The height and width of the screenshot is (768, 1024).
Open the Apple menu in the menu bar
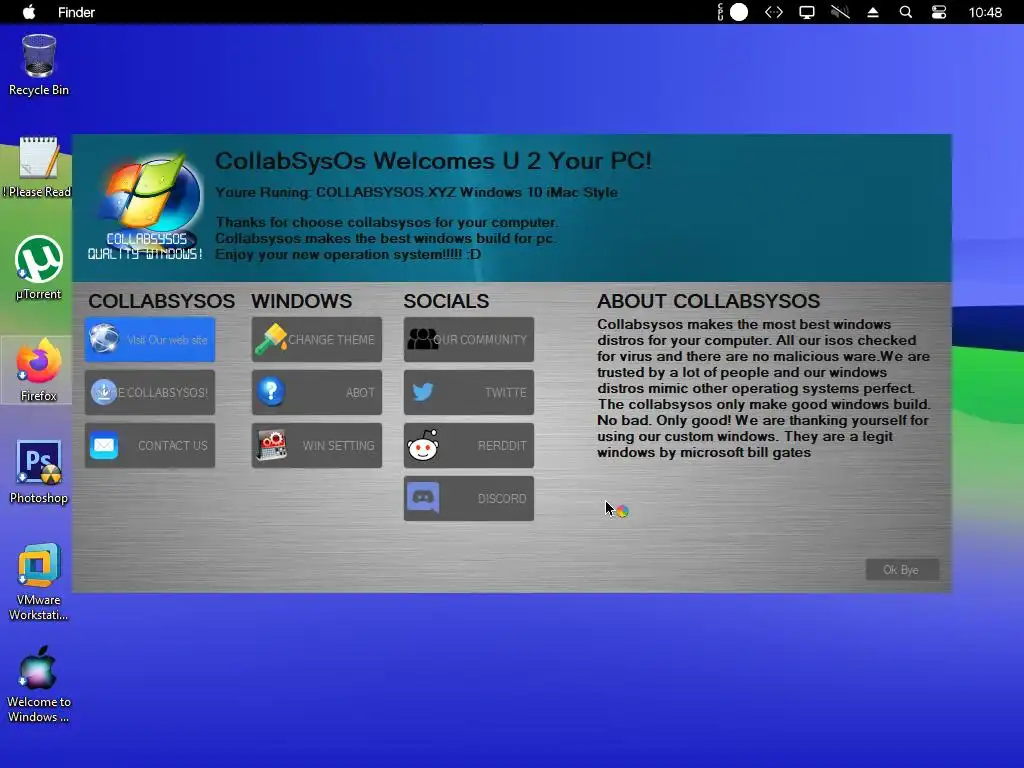pyautogui.click(x=29, y=12)
